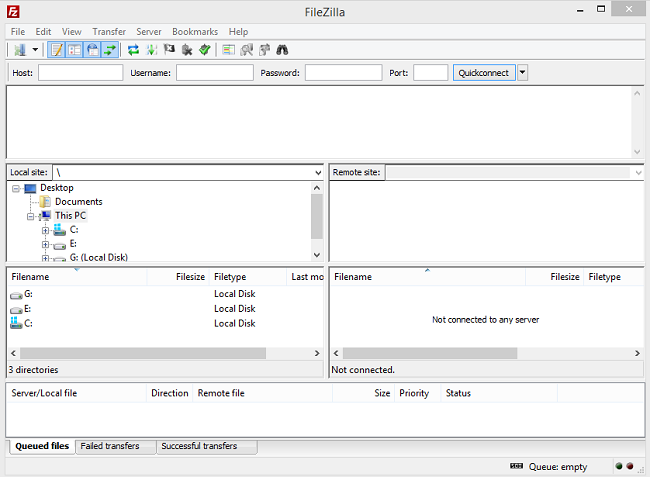The height and width of the screenshot is (477, 650).
Task: Select C: drive in local file list
Action: coord(28,324)
